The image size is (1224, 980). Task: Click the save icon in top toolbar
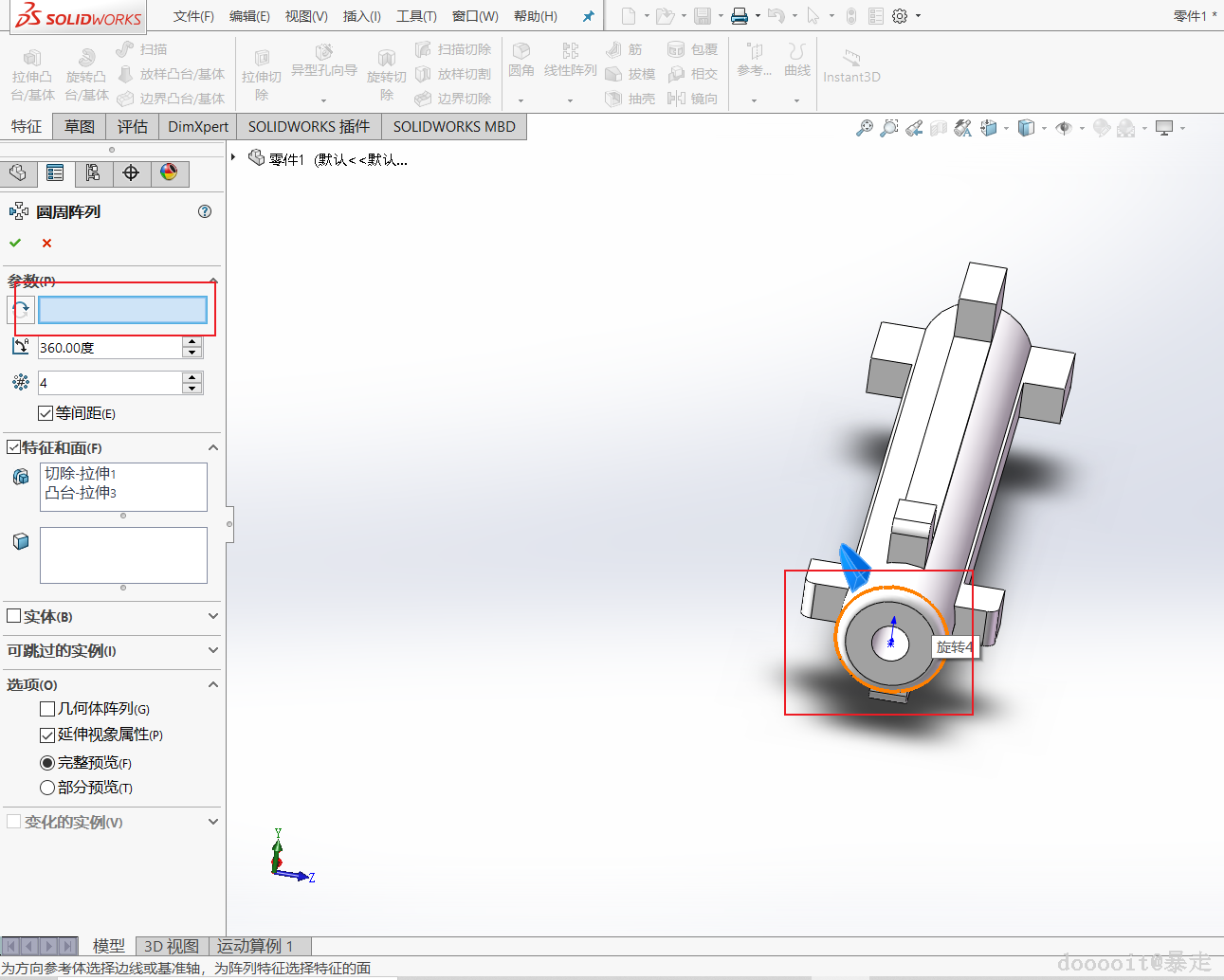[x=703, y=16]
